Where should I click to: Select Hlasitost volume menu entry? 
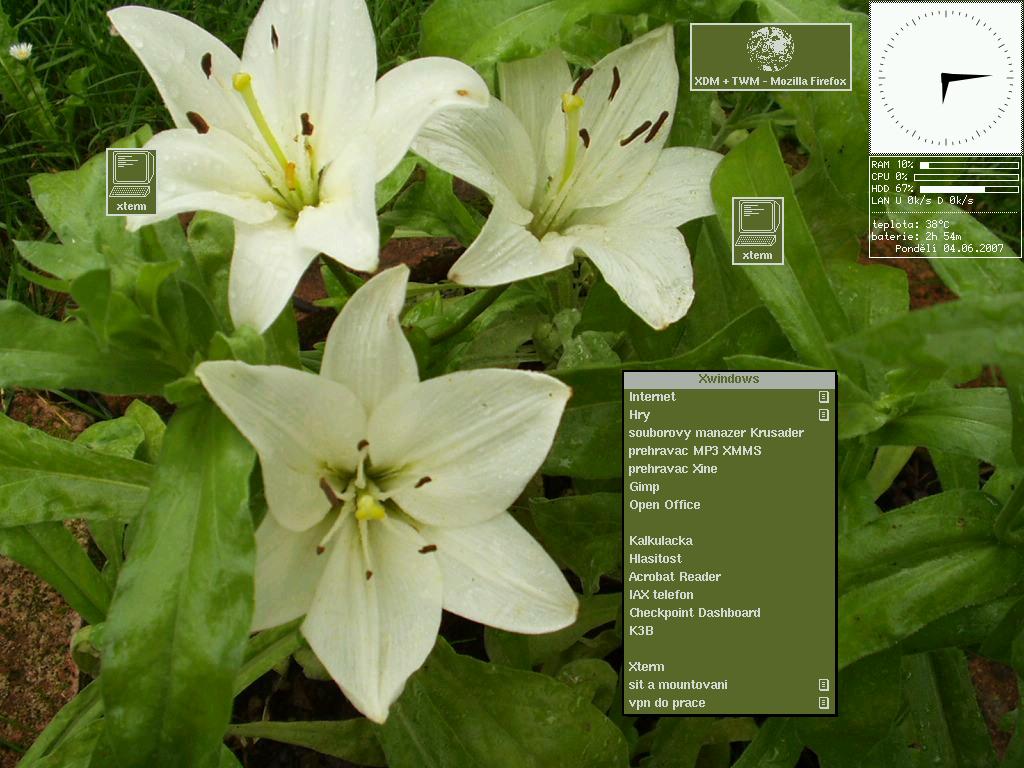[x=655, y=559]
